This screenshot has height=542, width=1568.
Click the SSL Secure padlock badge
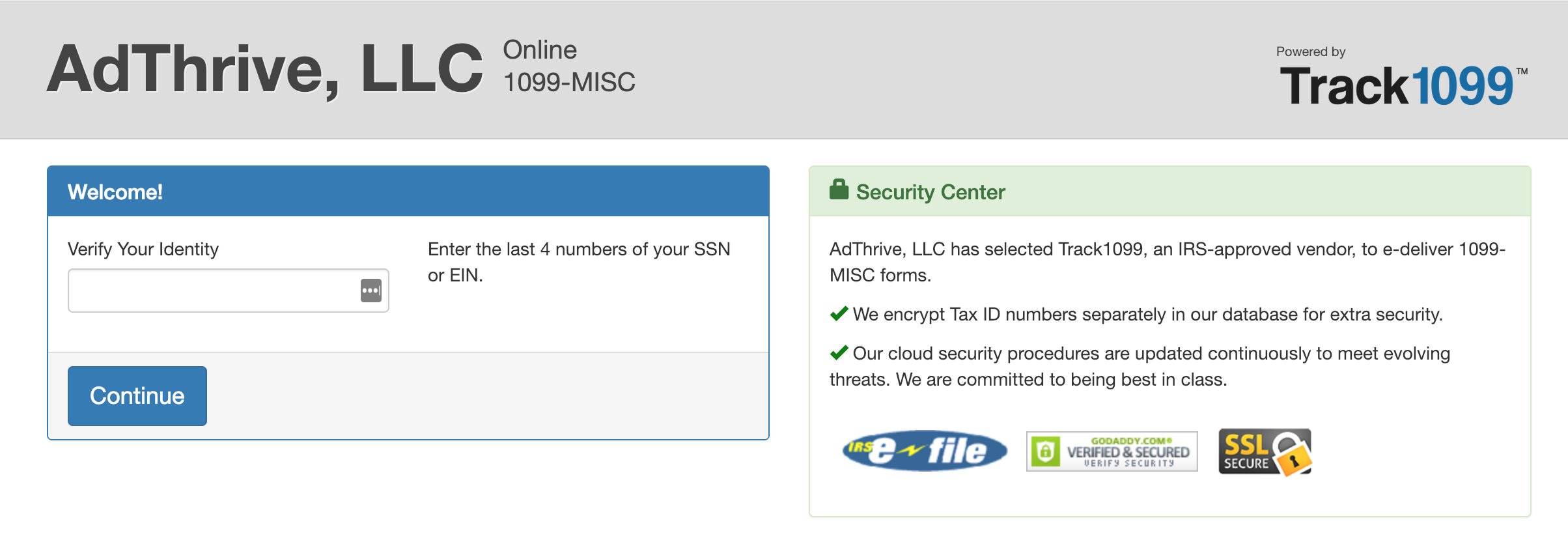click(x=1264, y=452)
